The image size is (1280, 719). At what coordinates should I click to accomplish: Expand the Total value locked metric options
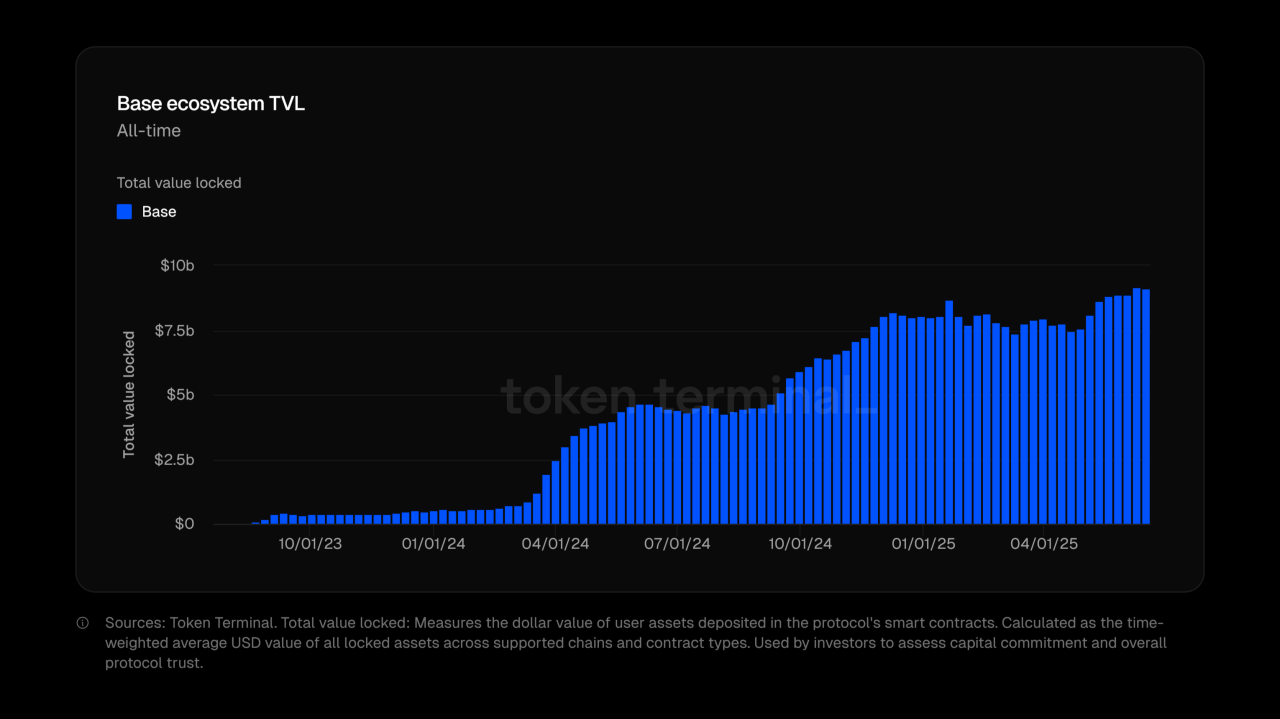[x=179, y=183]
